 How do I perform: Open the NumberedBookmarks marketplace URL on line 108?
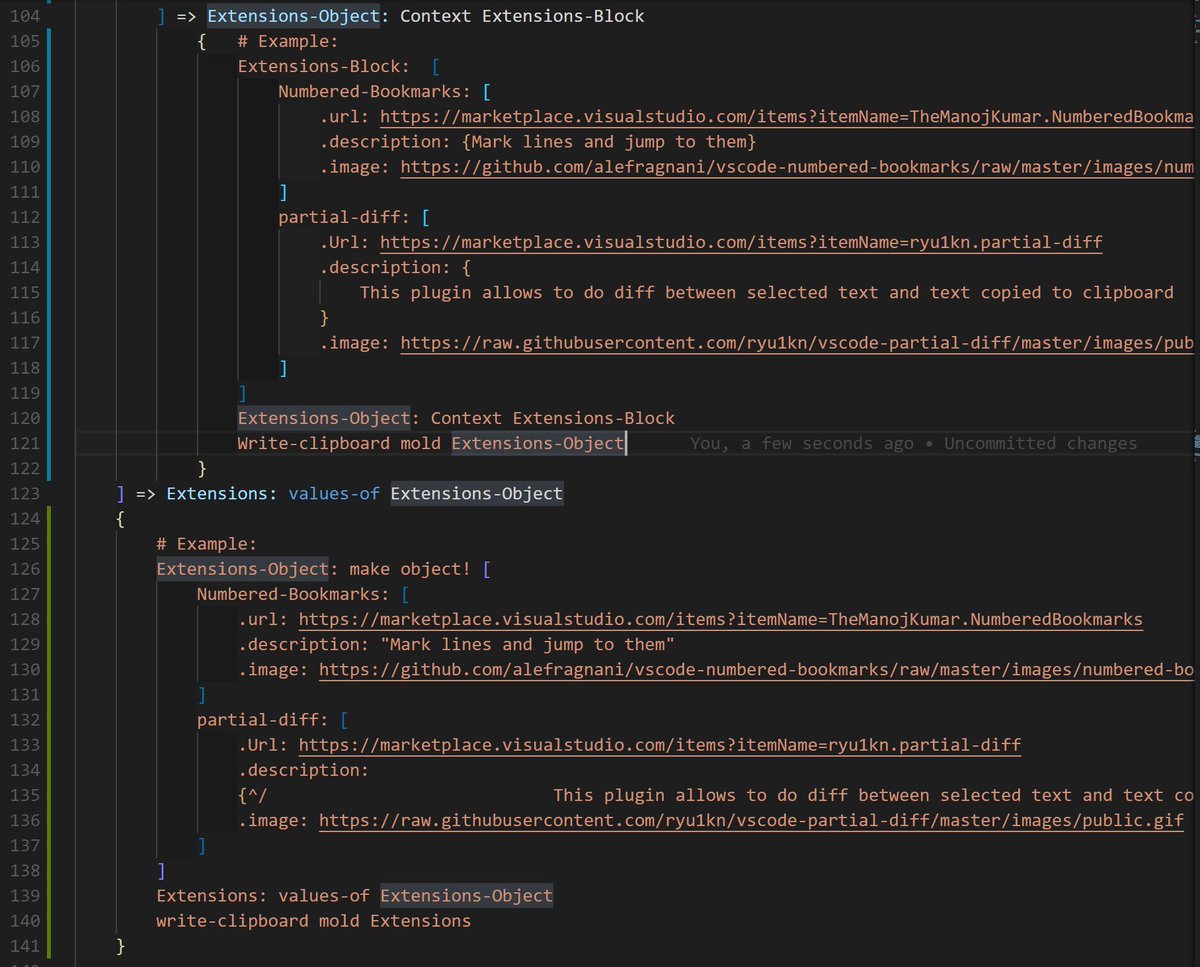(x=787, y=117)
